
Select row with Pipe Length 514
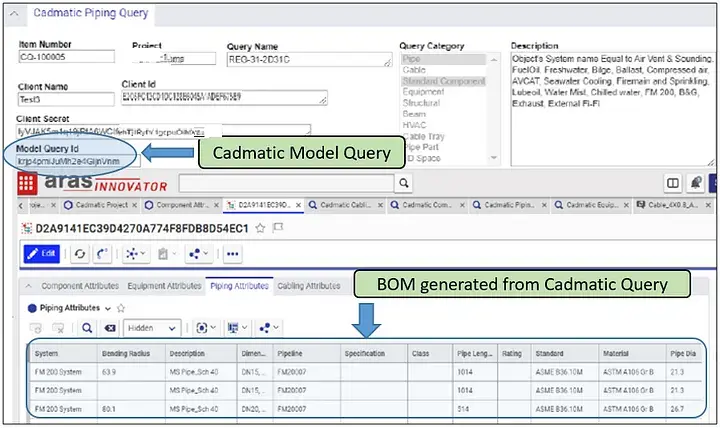(x=366, y=409)
